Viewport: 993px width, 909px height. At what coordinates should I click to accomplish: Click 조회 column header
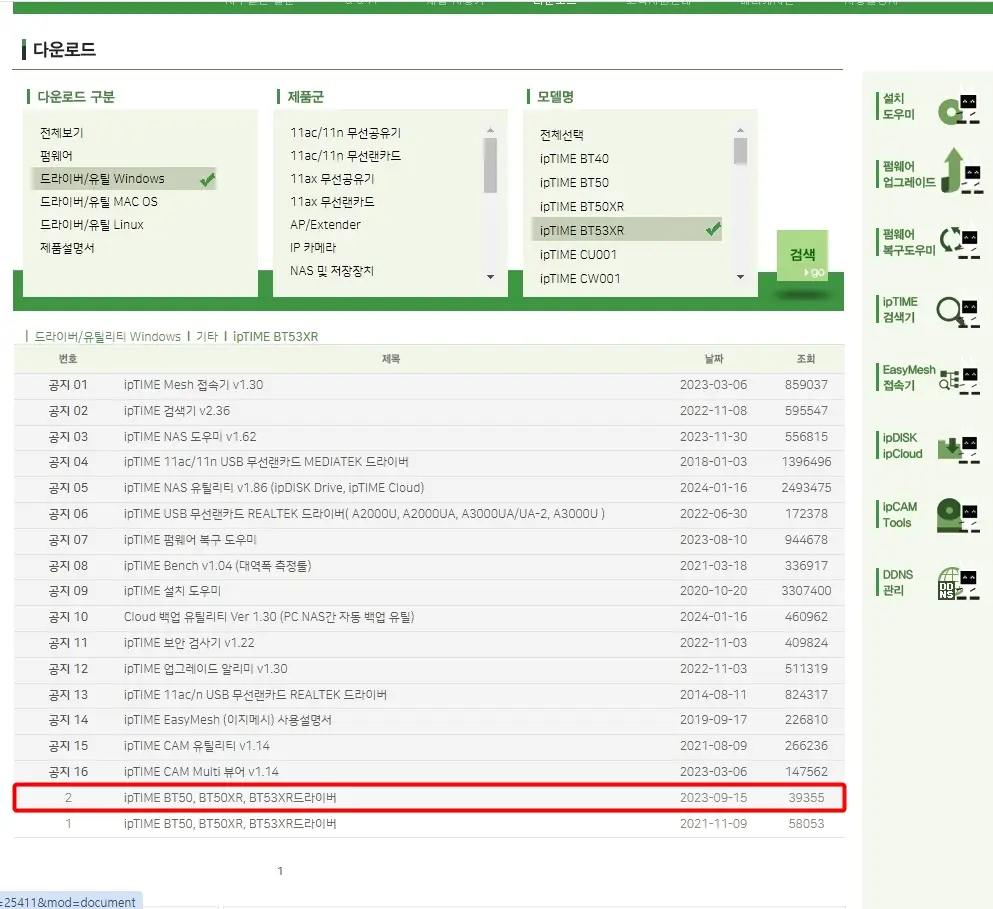coord(806,359)
